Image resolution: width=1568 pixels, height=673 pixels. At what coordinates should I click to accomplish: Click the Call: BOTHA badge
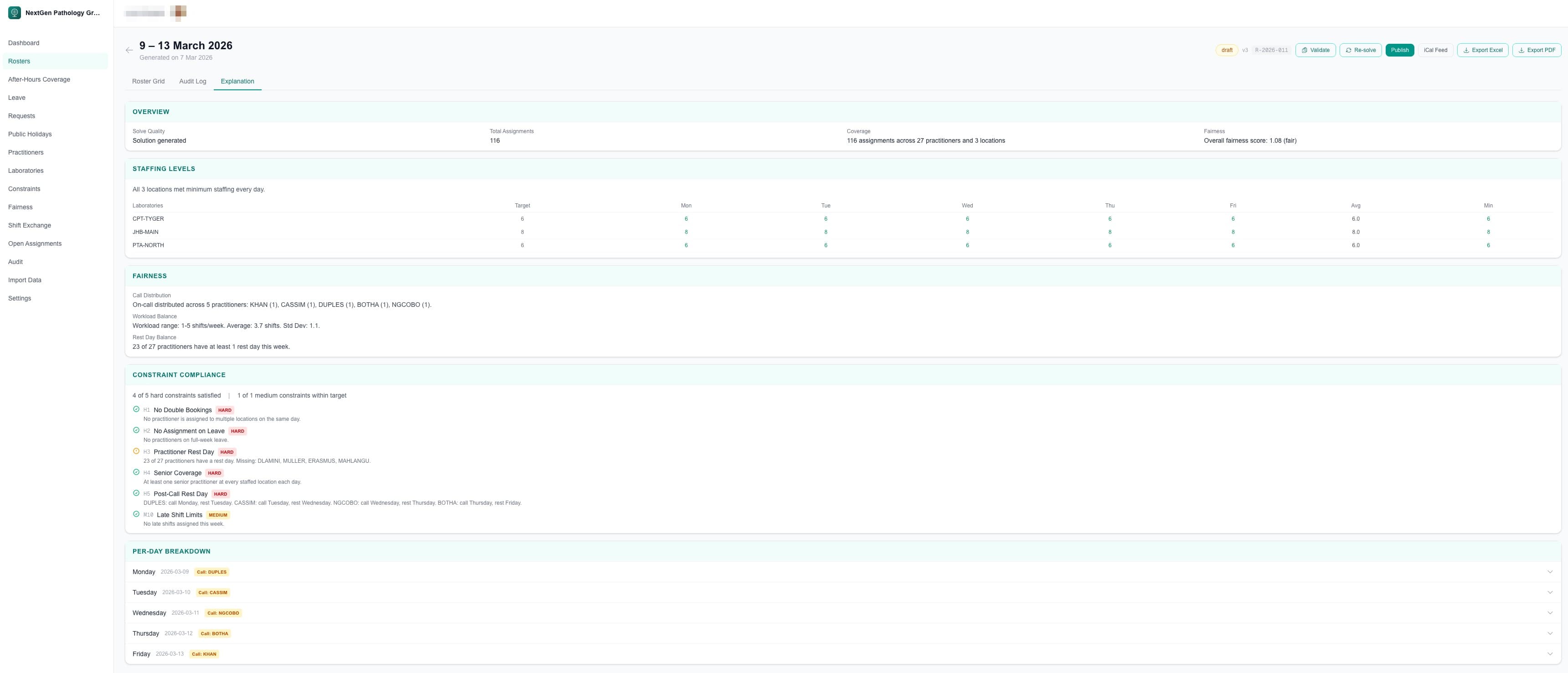click(215, 634)
